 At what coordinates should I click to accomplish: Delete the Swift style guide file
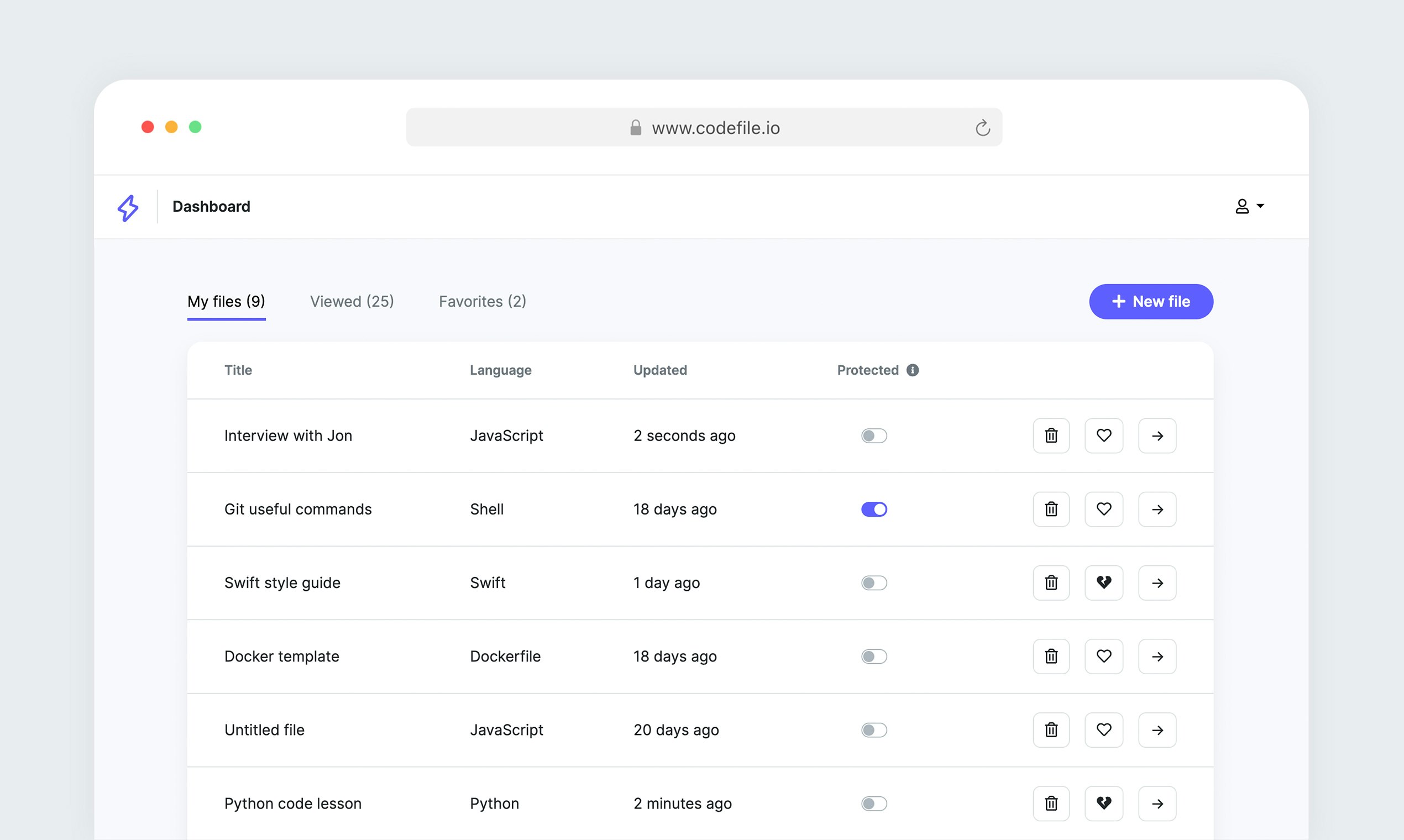tap(1051, 583)
